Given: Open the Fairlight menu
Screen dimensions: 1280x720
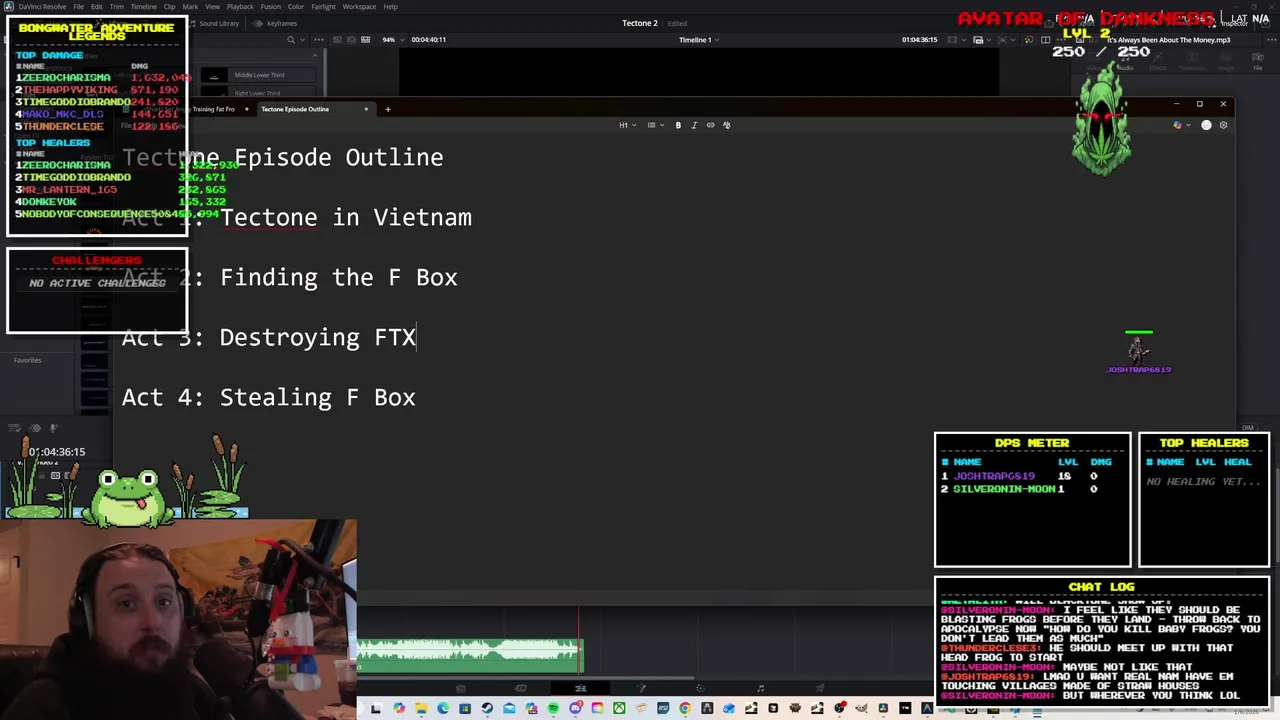Looking at the screenshot, I should (x=323, y=6).
